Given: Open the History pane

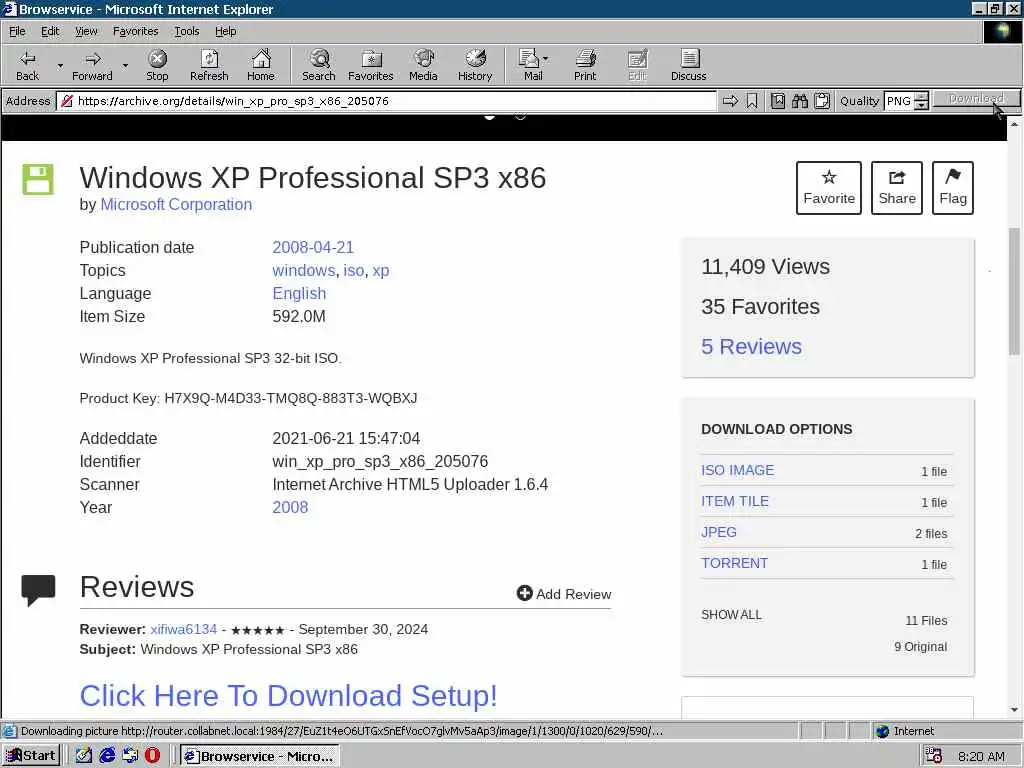Looking at the screenshot, I should [475, 65].
